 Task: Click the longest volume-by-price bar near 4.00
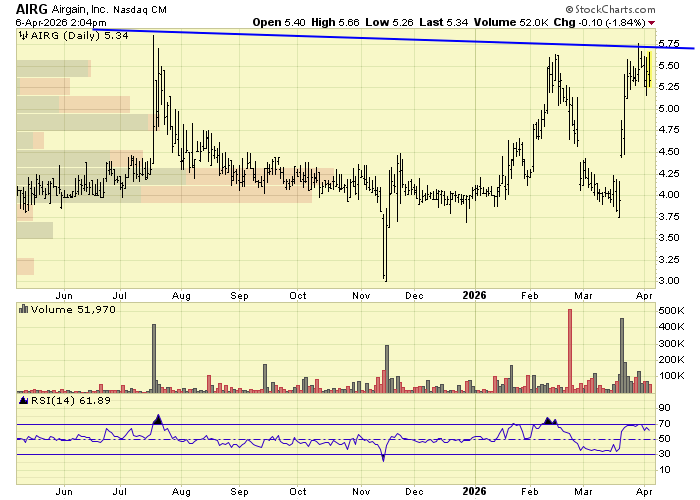click(x=164, y=194)
